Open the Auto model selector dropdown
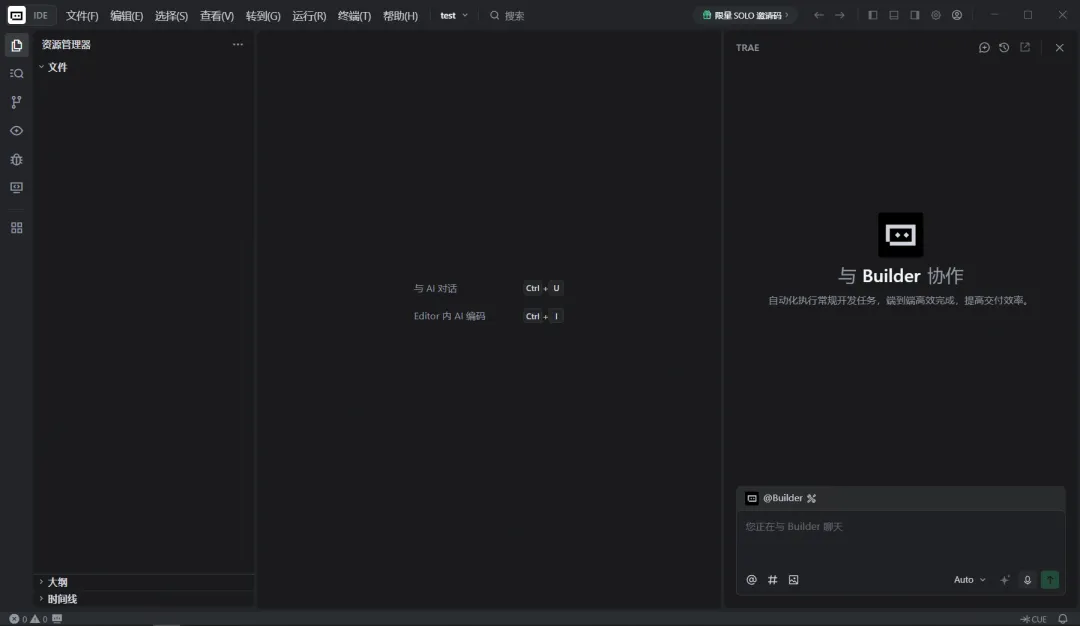Viewport: 1080px width, 626px height. [969, 580]
